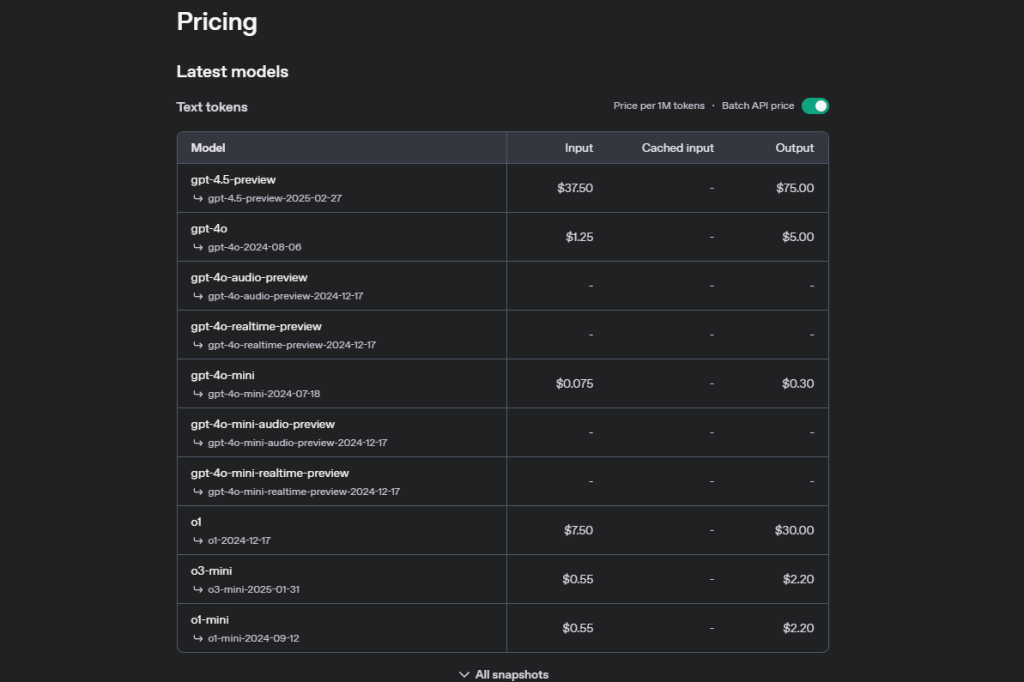
Task: Click the Output column header
Action: coord(794,147)
